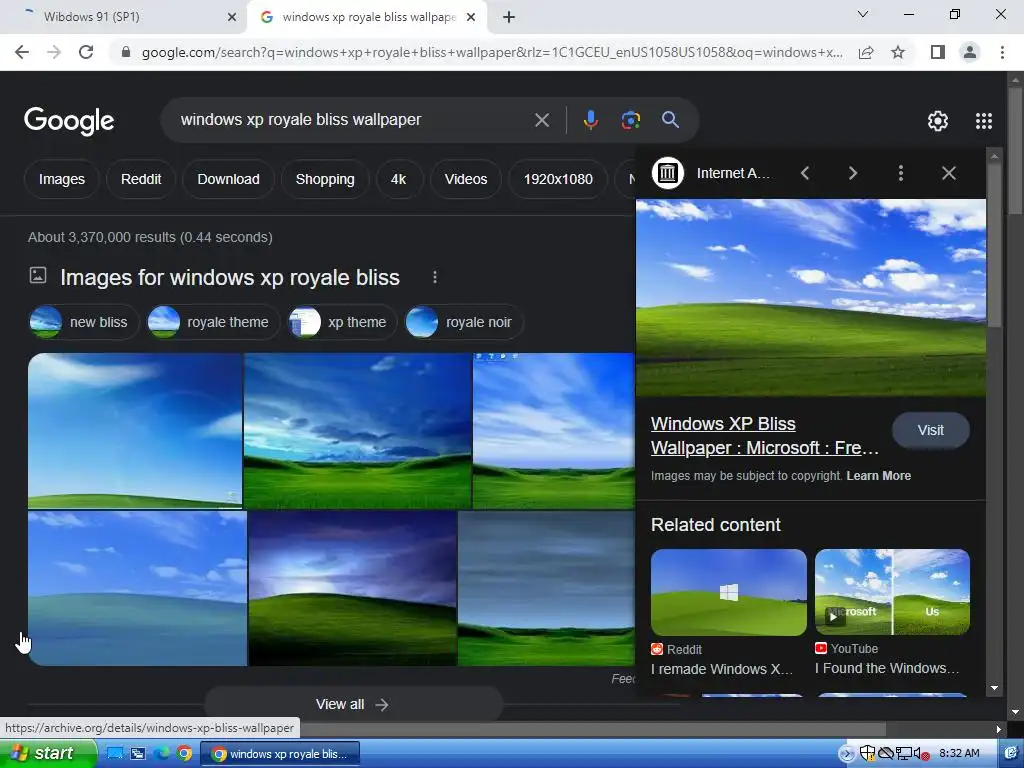
Task: Click the magnifier search button
Action: pos(671,120)
